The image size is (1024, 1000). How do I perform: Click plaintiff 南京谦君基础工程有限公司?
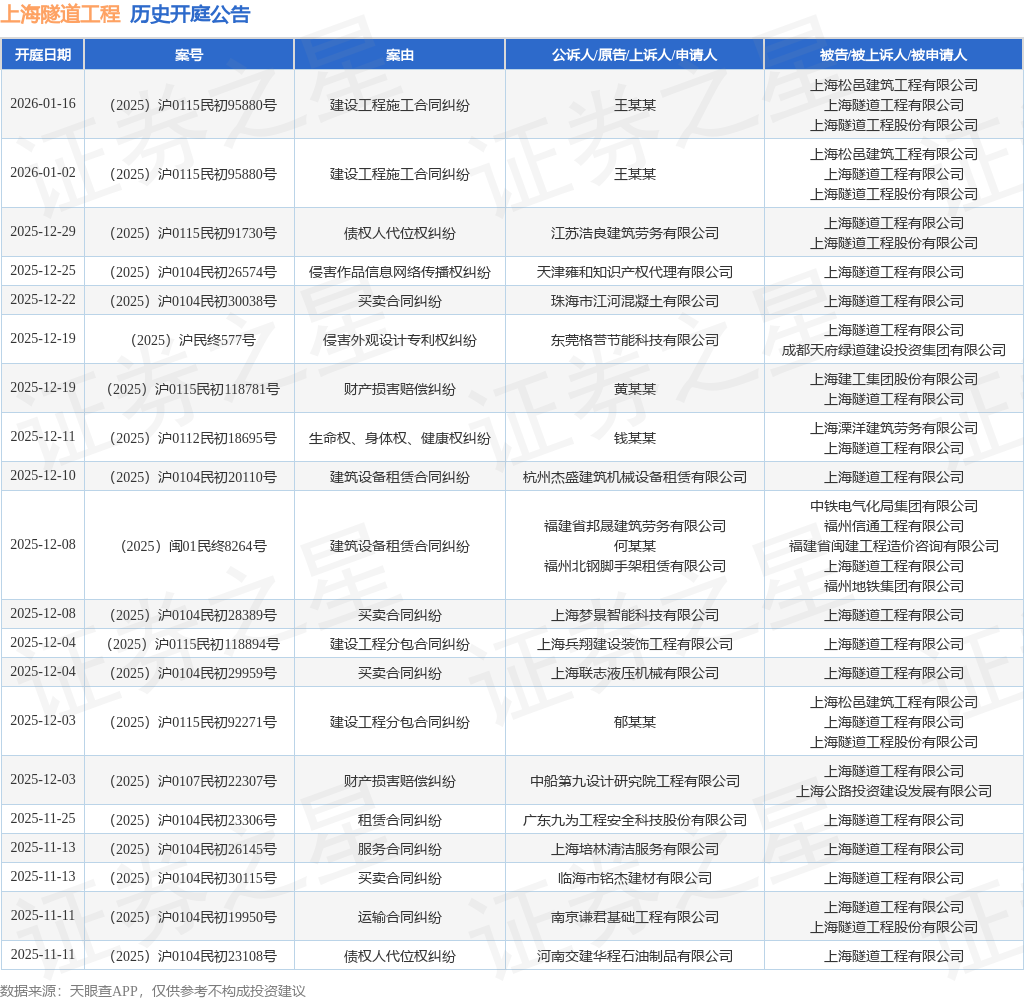[635, 917]
